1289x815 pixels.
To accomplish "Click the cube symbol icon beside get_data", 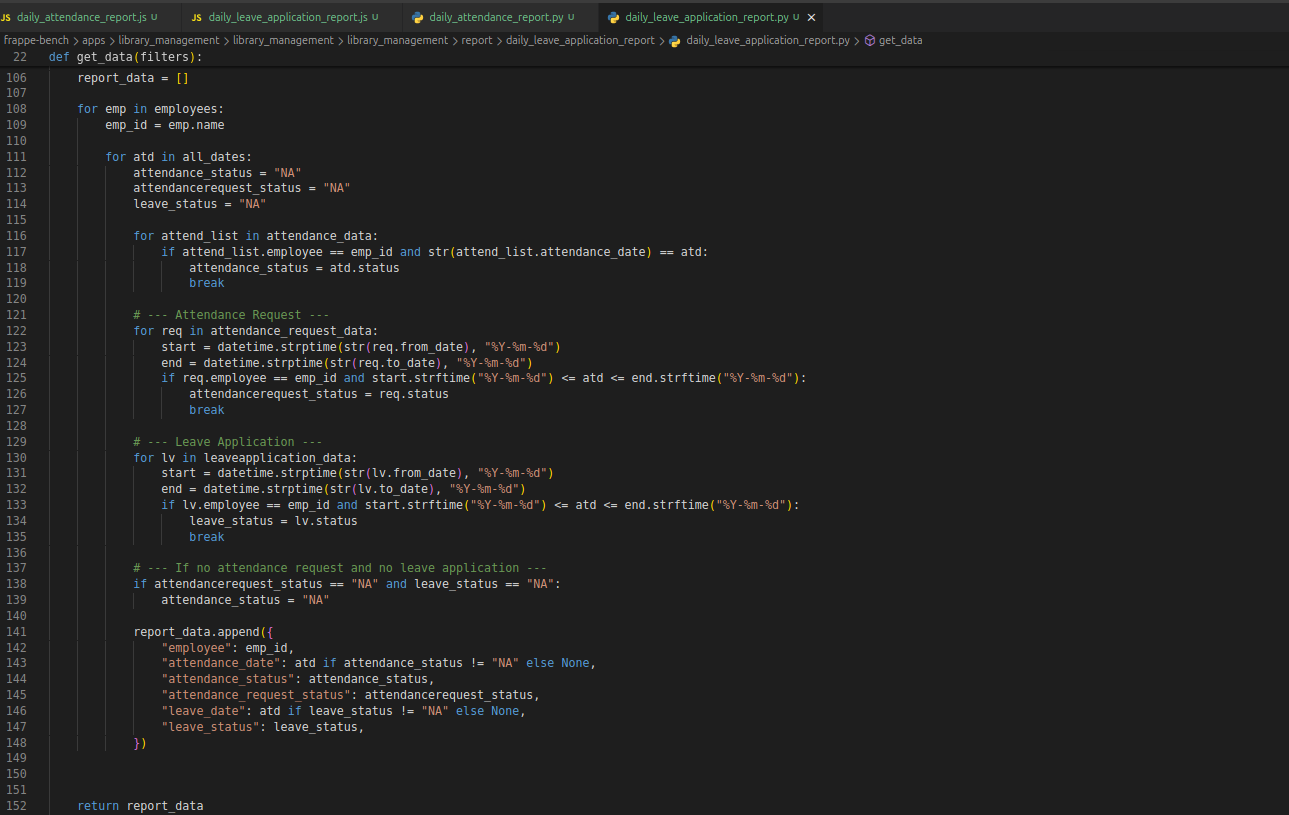I will coord(869,41).
